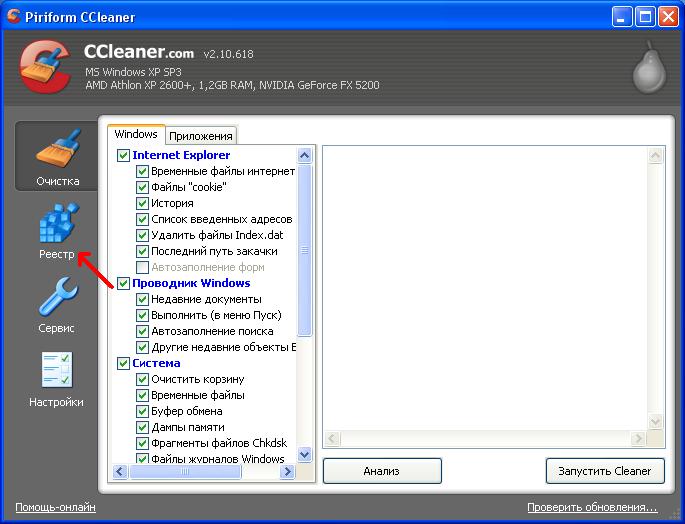
Task: Open the Проверить обновления link
Action: point(592,507)
